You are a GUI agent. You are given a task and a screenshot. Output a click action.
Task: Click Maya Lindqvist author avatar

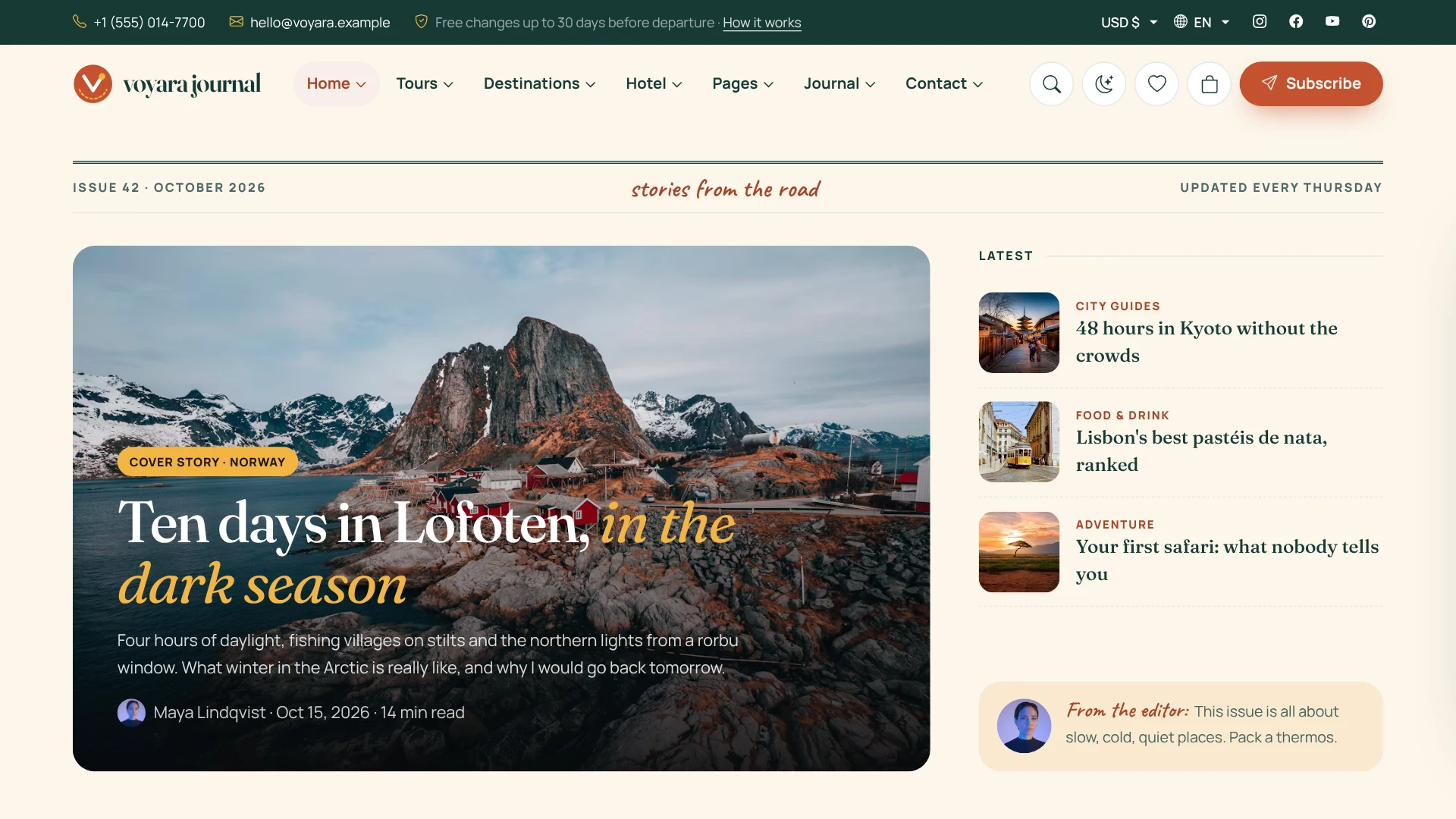click(131, 713)
